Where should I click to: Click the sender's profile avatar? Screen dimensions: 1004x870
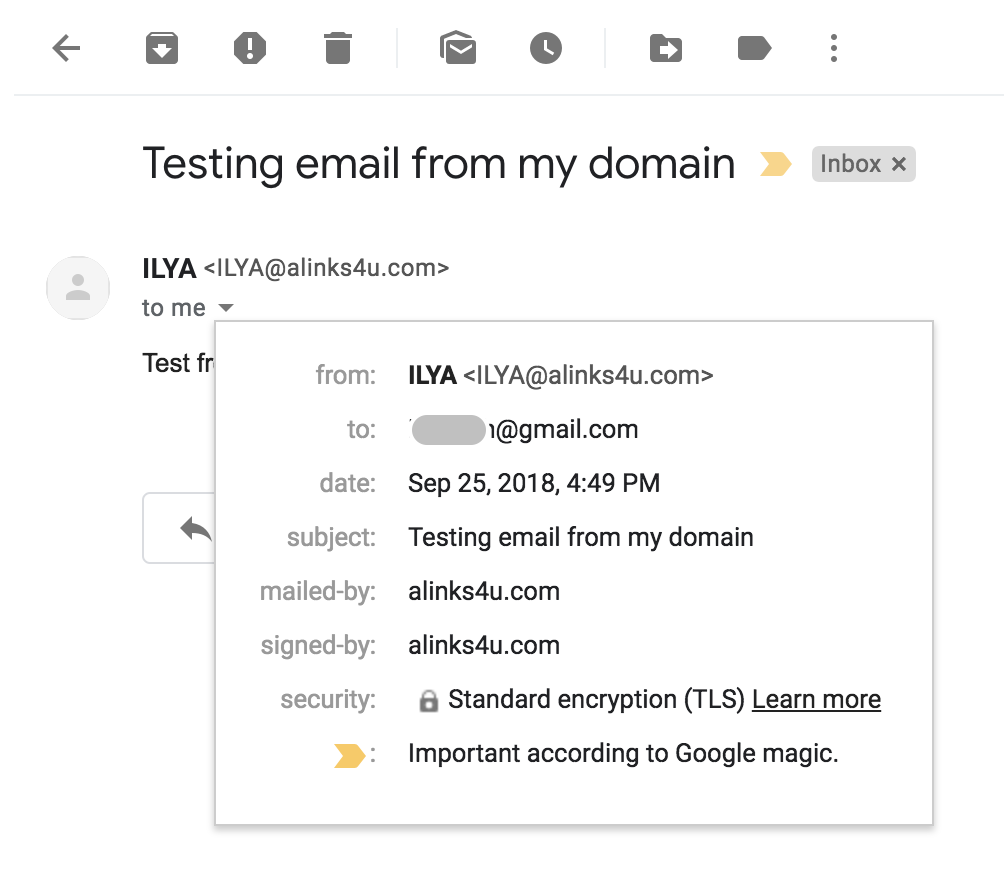click(78, 288)
